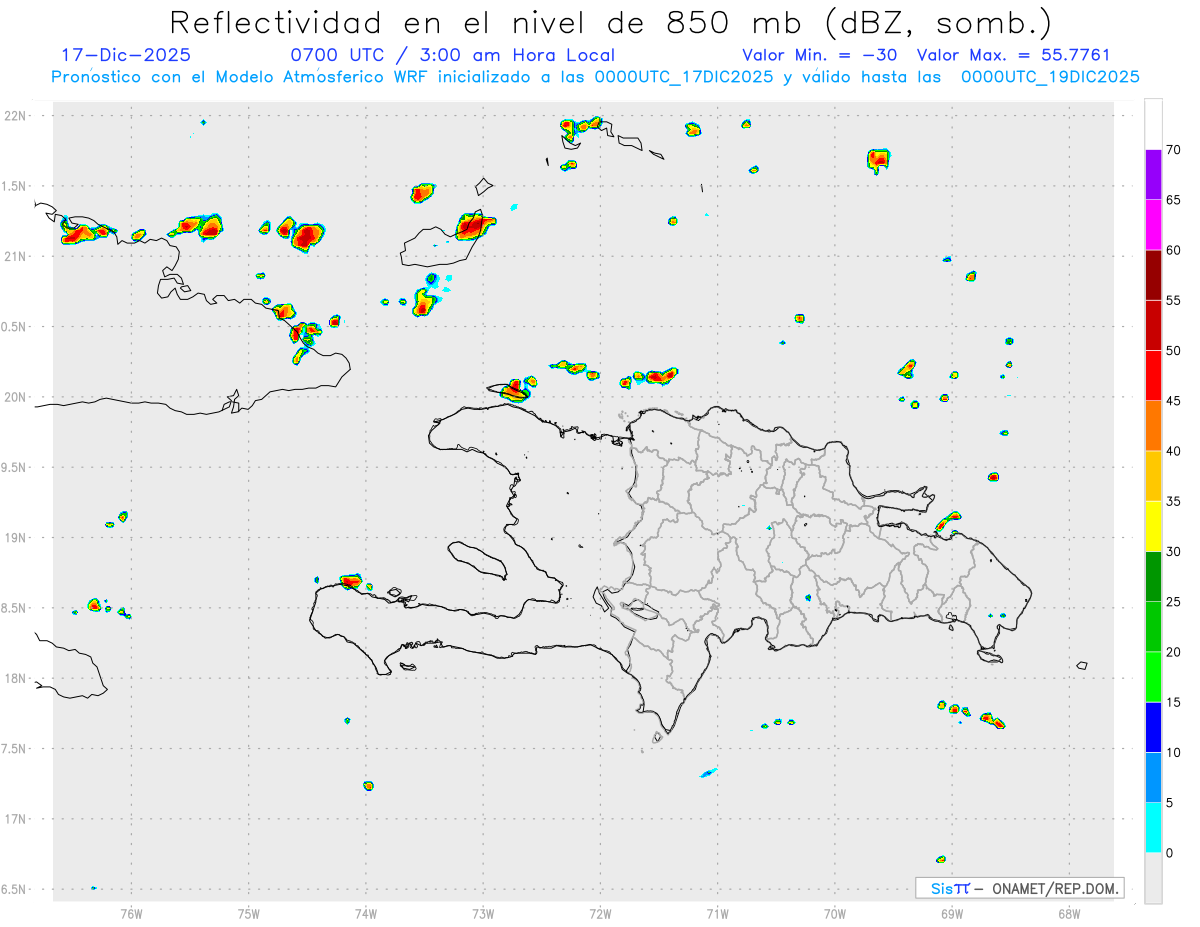
Task: Click the "74W" longitude label
Action: 366,913
